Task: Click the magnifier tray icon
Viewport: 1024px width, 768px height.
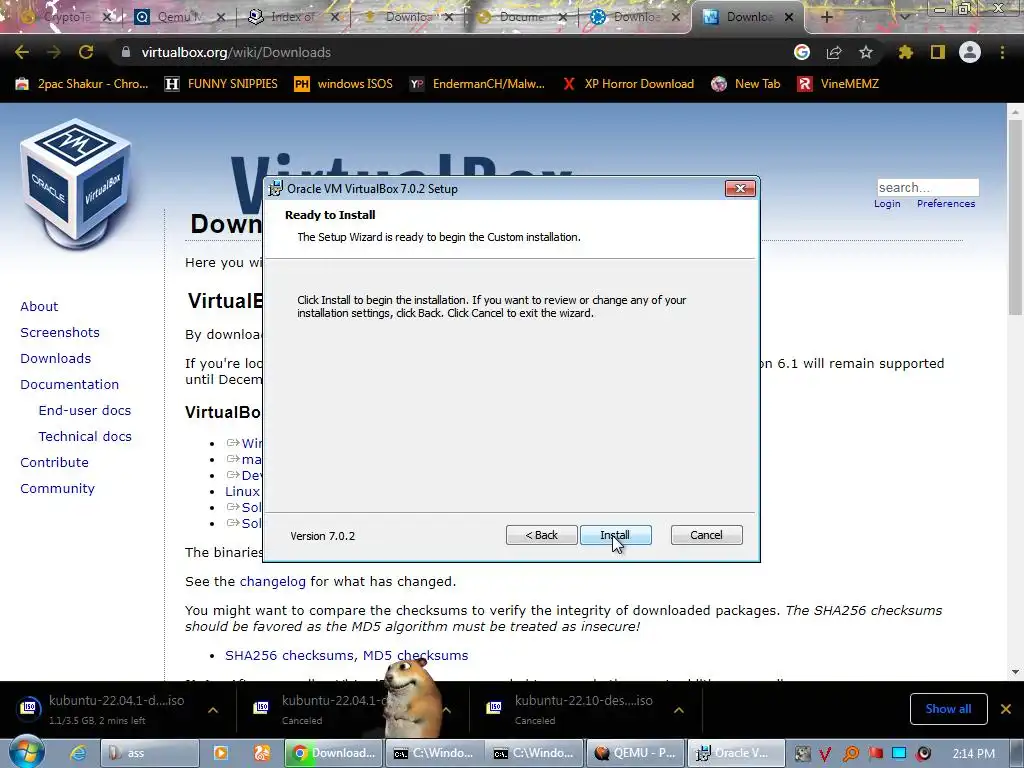Action: tap(851, 753)
